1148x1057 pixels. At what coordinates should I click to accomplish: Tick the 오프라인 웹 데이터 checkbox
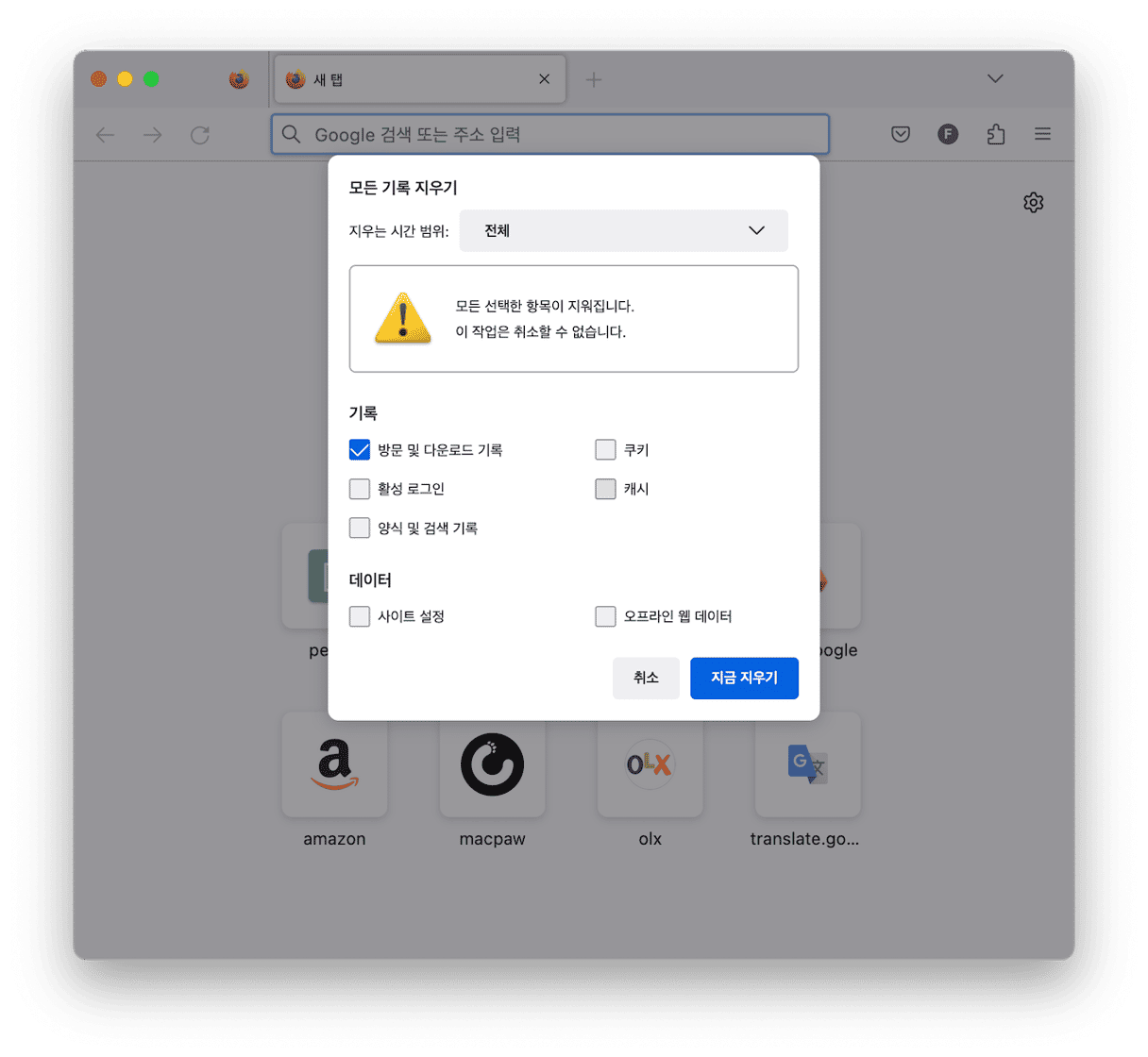(605, 616)
